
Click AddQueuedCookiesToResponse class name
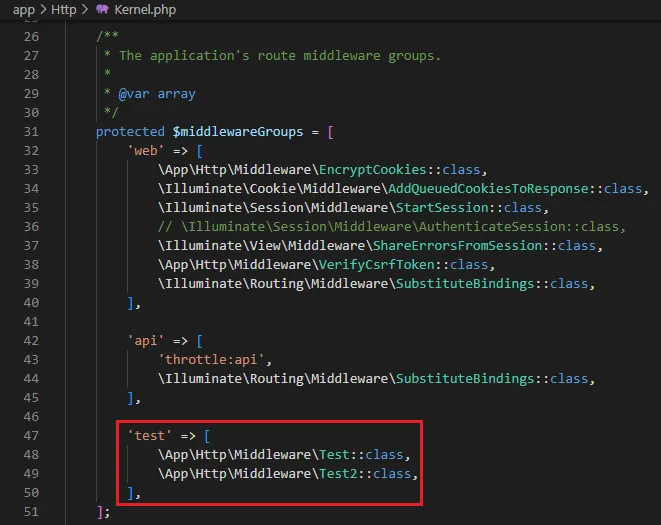pos(488,188)
